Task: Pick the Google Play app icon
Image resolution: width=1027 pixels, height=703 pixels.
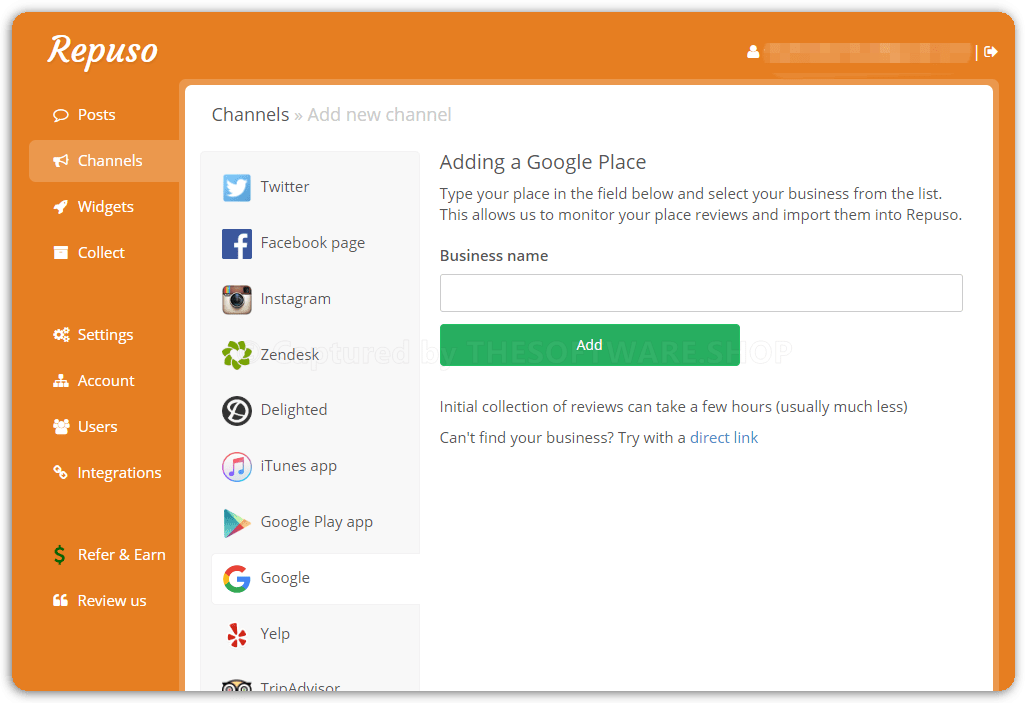Action: (x=237, y=522)
